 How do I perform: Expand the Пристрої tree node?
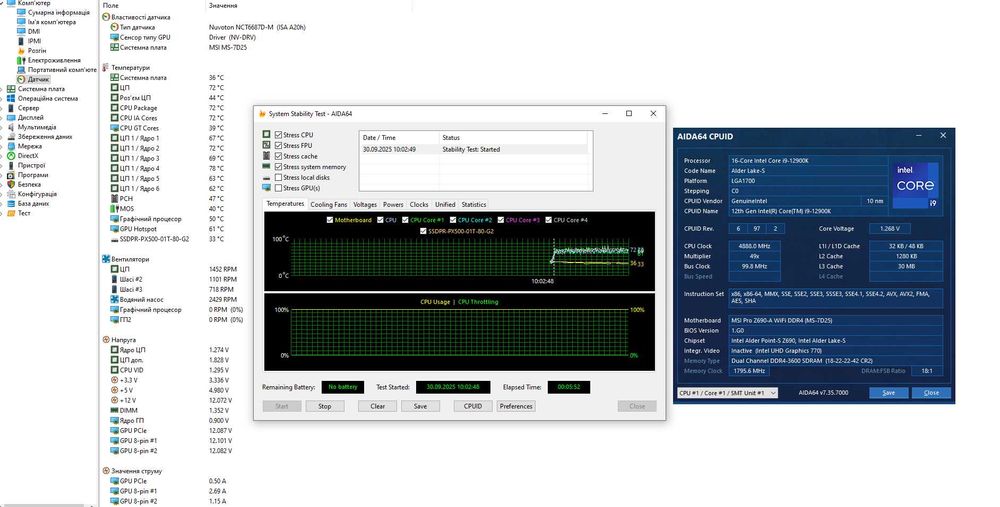pos(2,166)
